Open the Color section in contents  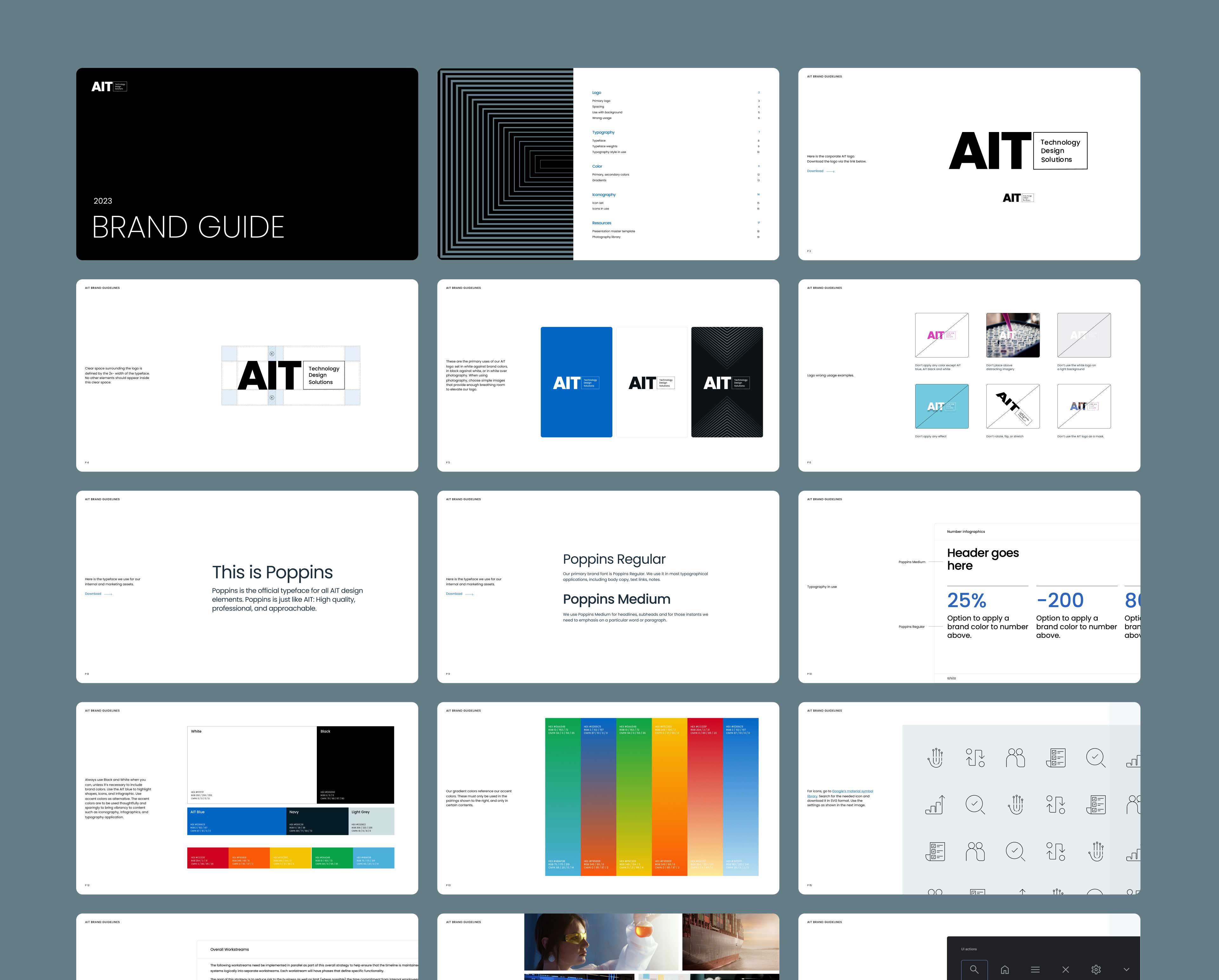point(597,166)
